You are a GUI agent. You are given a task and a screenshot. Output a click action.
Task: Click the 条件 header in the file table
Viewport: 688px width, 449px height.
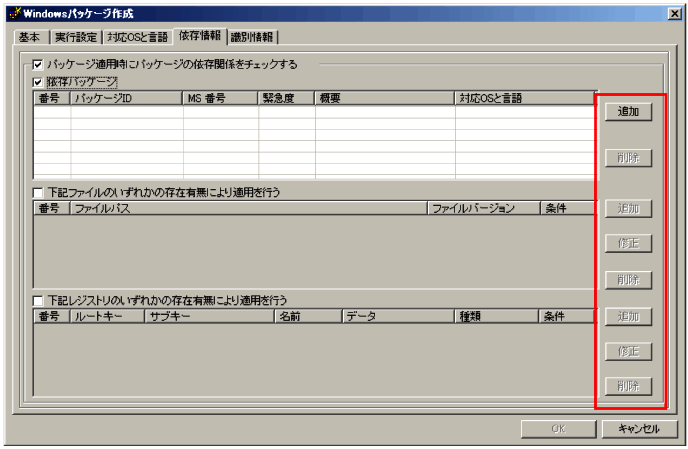coord(568,208)
